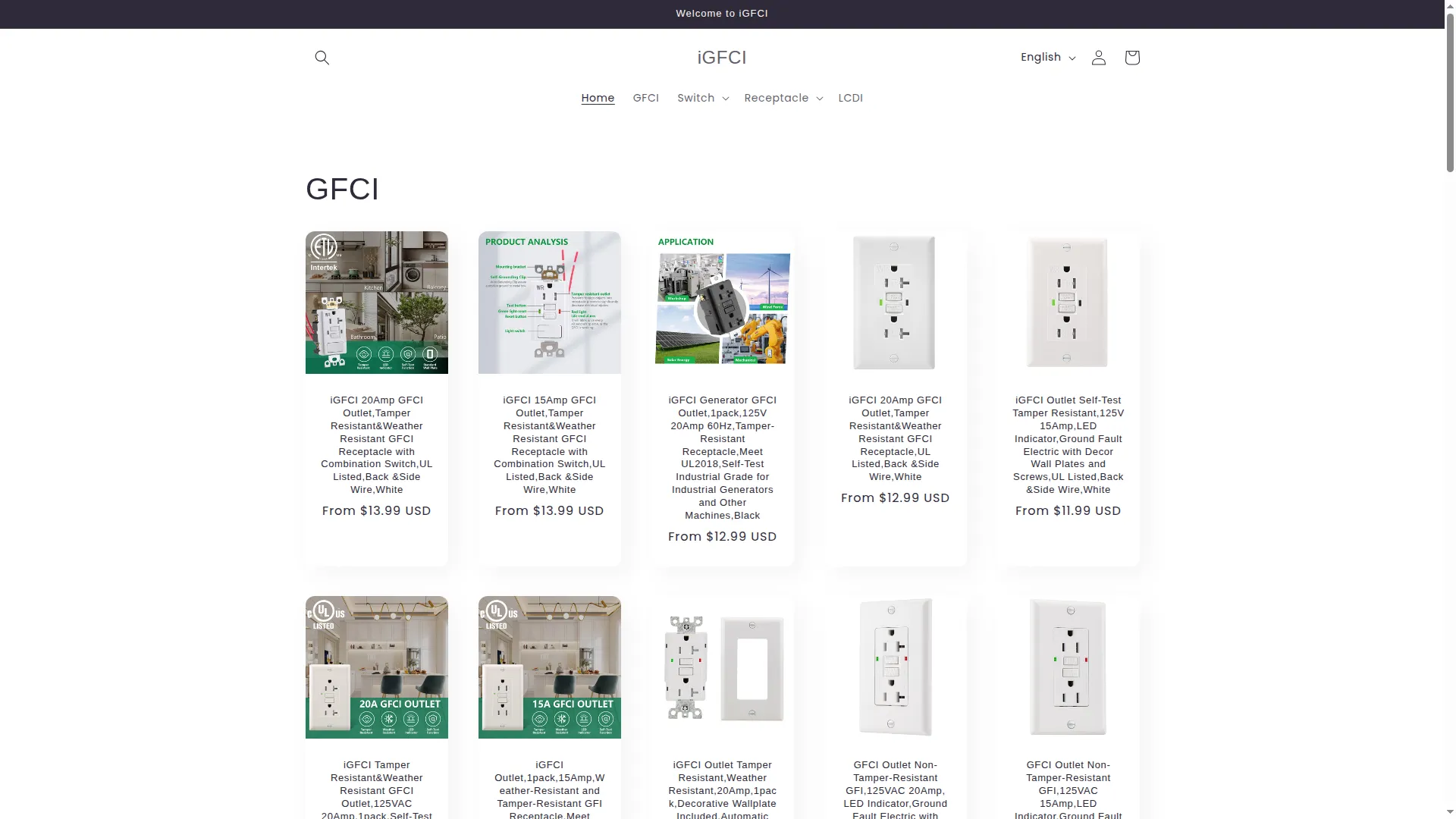The width and height of the screenshot is (1456, 819).
Task: Open iGFCI Outlet Decorative Wallplate Included title
Action: (722, 790)
